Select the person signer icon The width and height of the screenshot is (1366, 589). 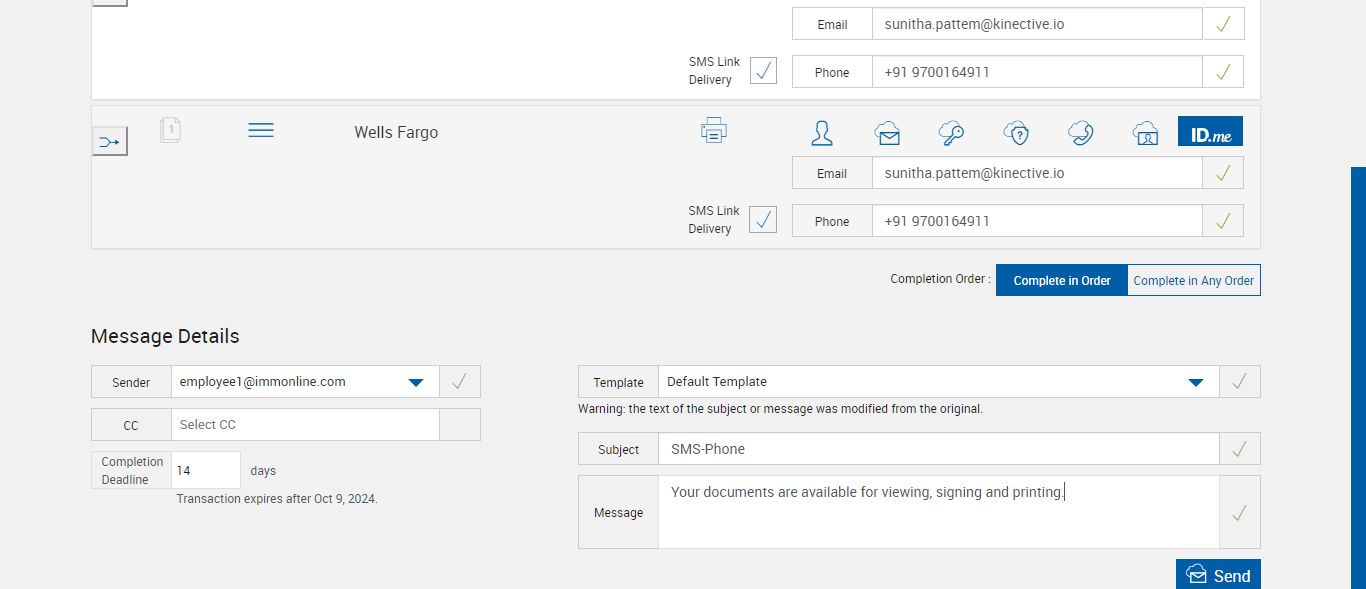pyautogui.click(x=822, y=132)
